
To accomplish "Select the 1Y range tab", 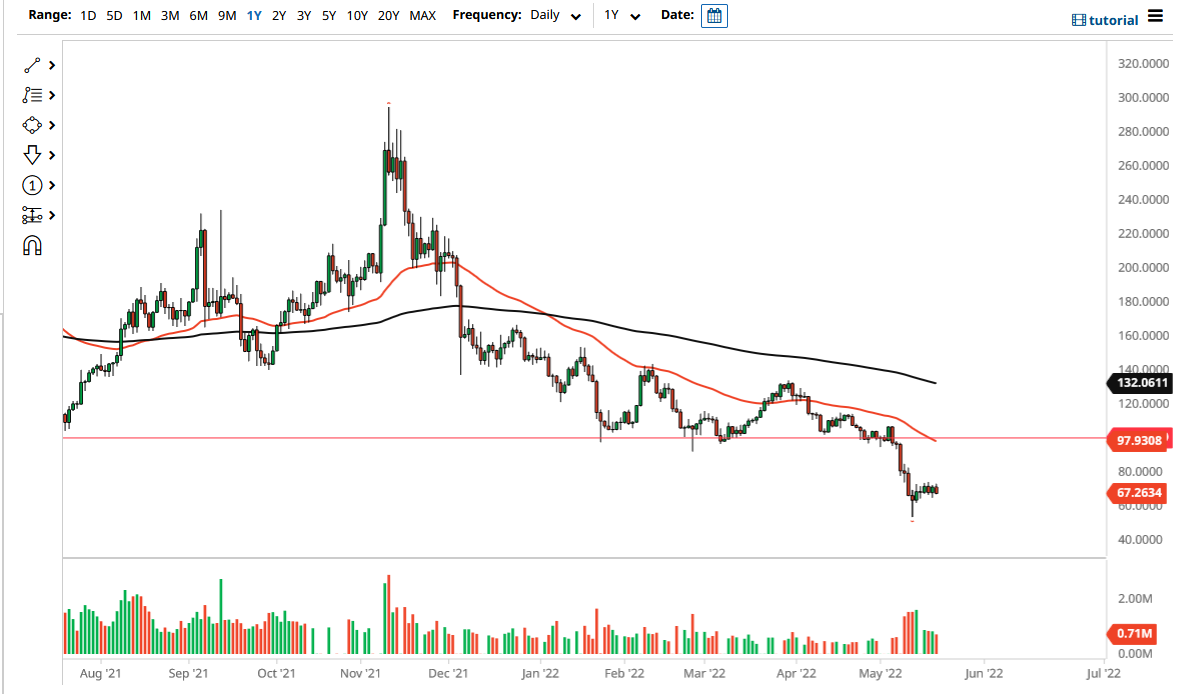I will click(254, 16).
